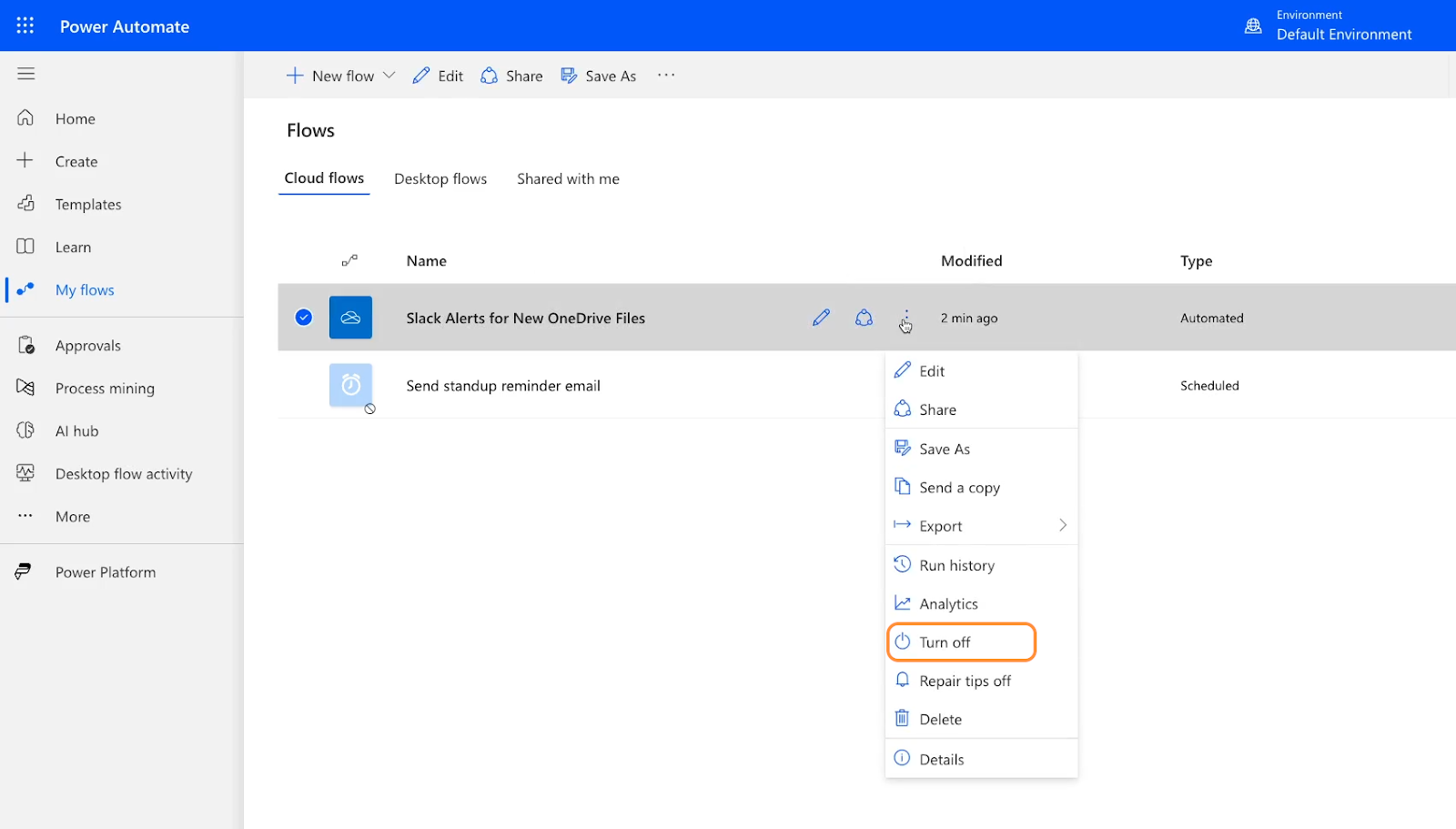This screenshot has height=829, width=1456.
Task: Click the 'Automated' type cell
Action: (1211, 318)
